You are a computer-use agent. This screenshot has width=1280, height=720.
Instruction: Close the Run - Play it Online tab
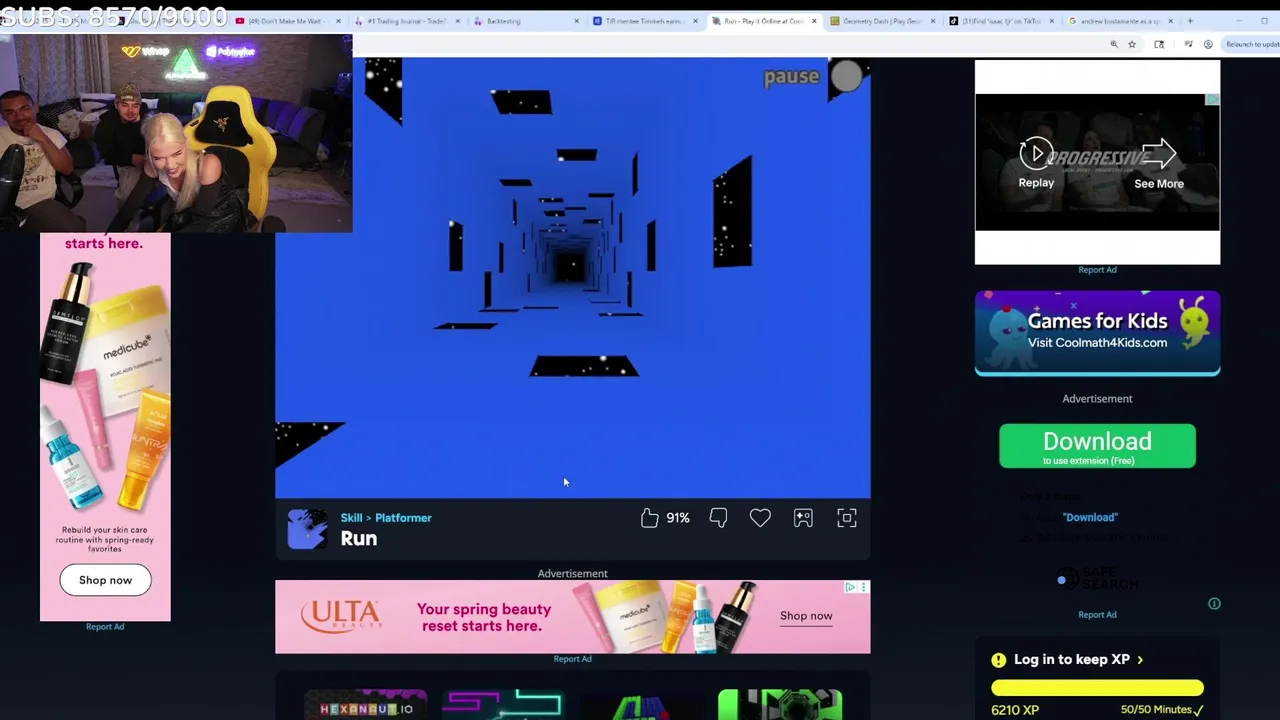click(813, 21)
